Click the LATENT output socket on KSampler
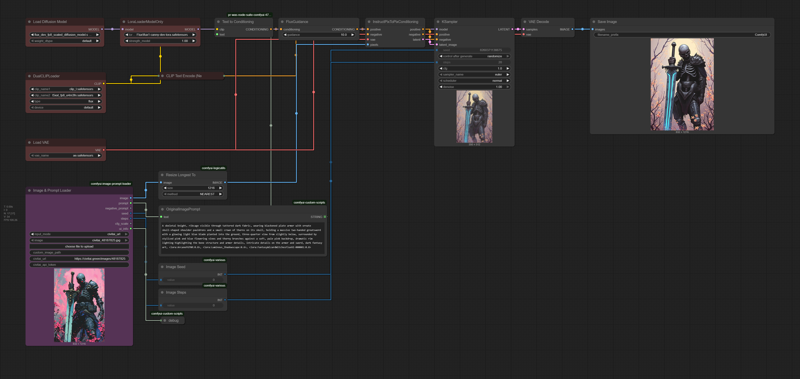Image resolution: width=800 pixels, height=379 pixels. pos(512,30)
